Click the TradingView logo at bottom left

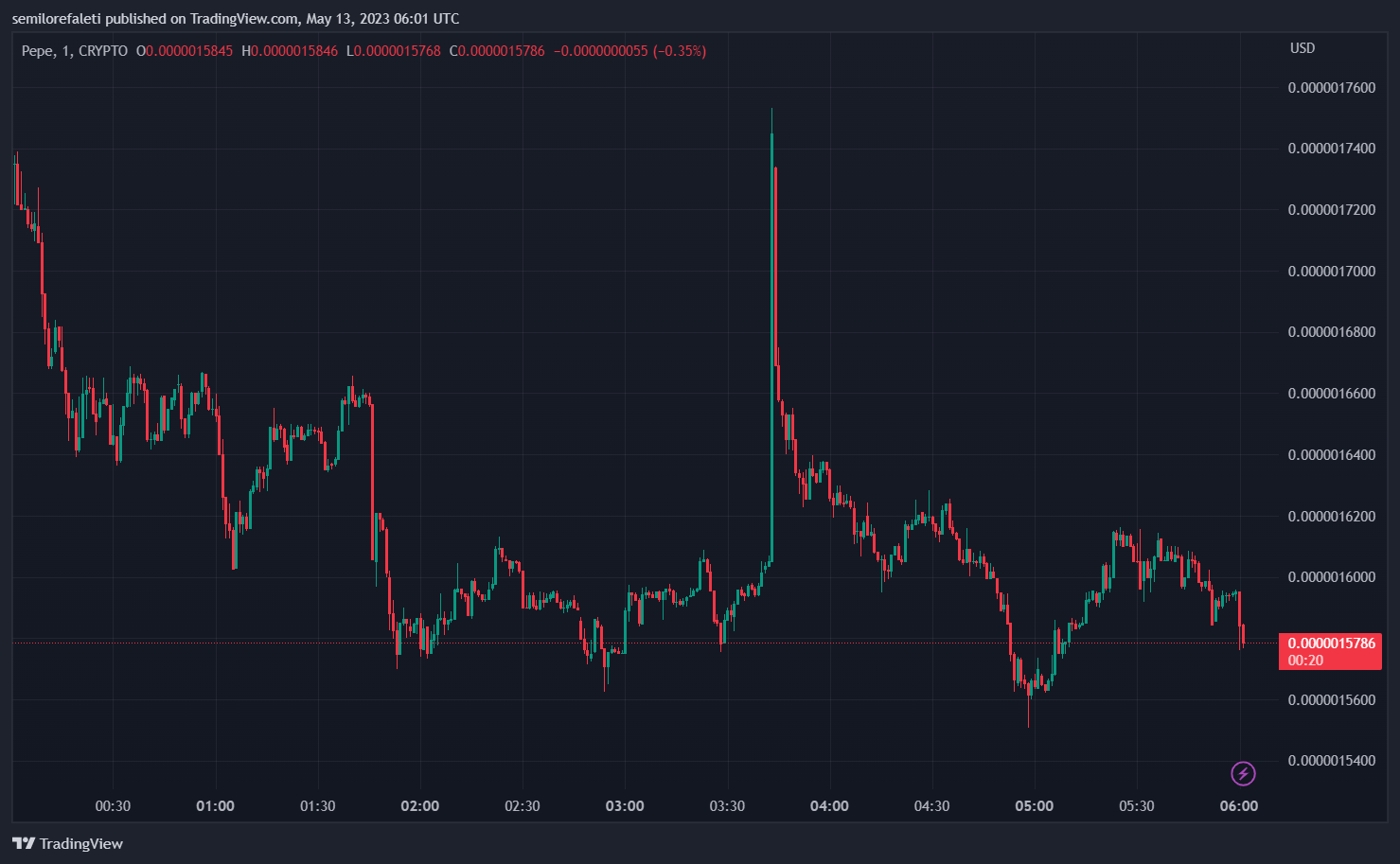pos(67,843)
